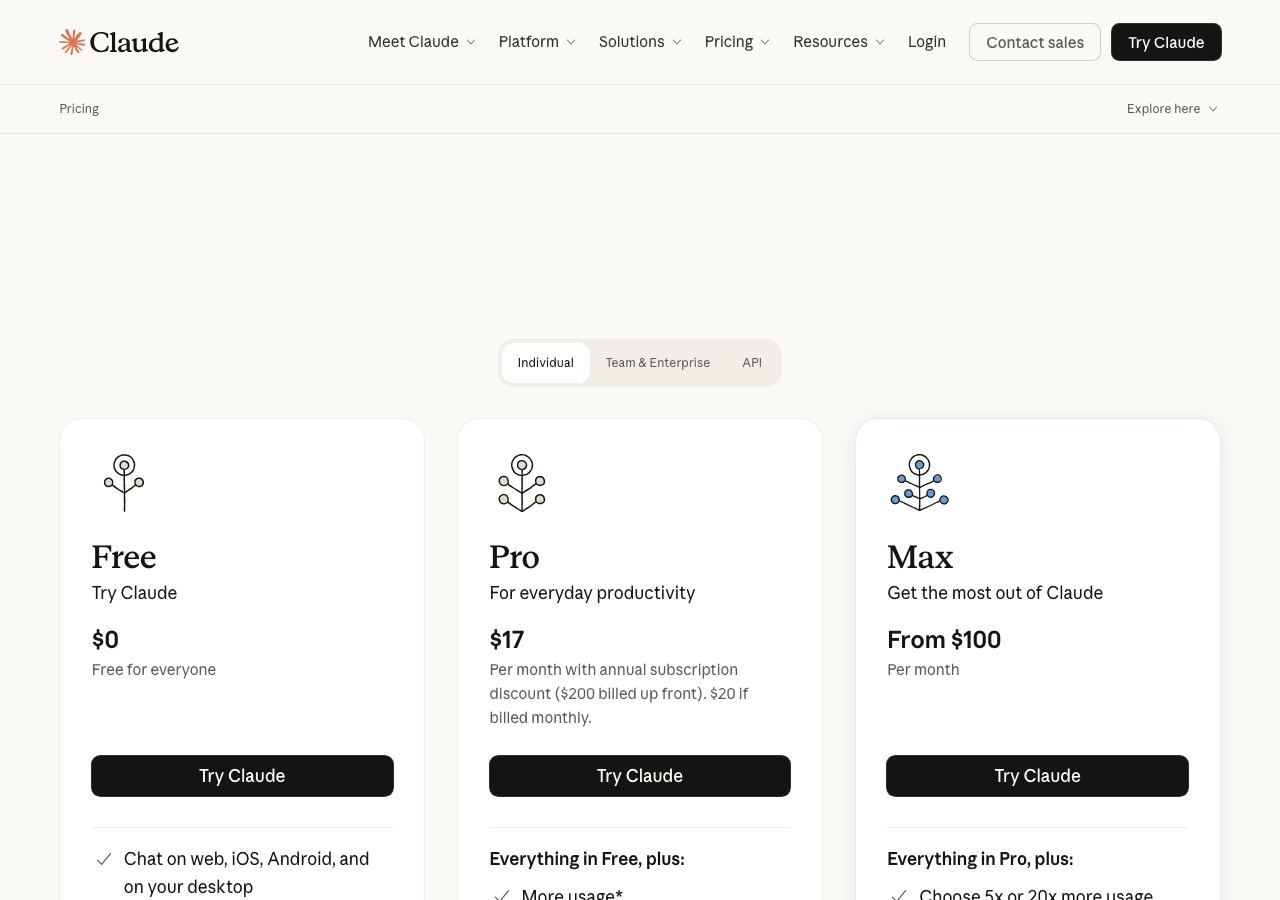Click checkmark icon beside Chat on web

pos(104,859)
